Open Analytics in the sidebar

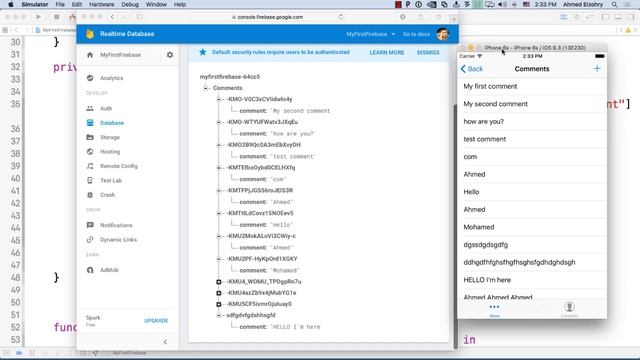111,78
